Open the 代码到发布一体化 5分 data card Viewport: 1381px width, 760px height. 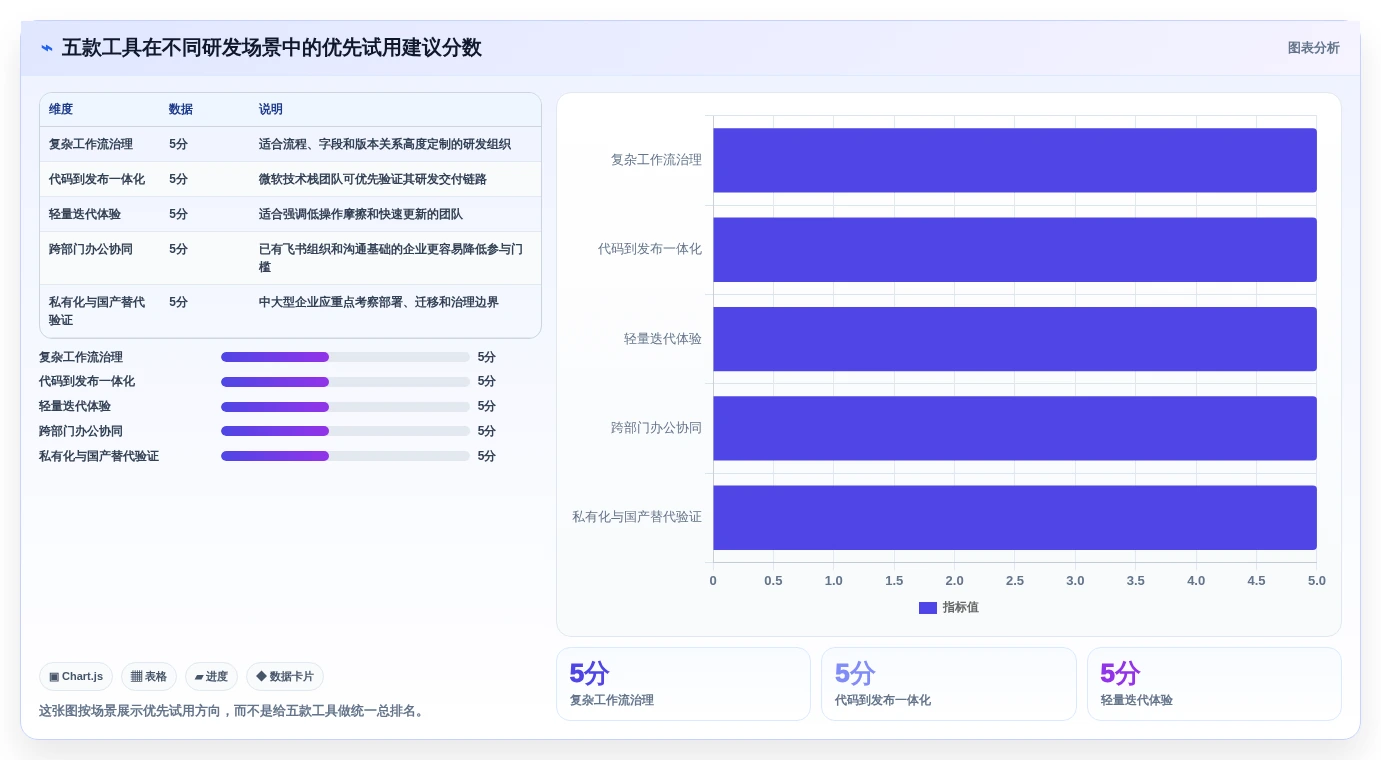click(949, 684)
